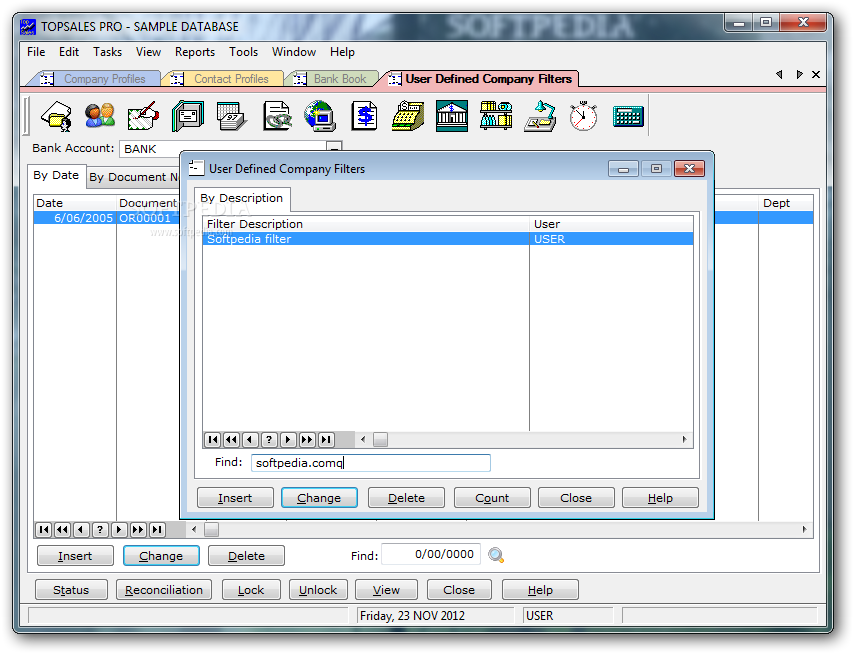Click the linked documents icon
Viewport: 854px width, 654px height.
coord(277,116)
